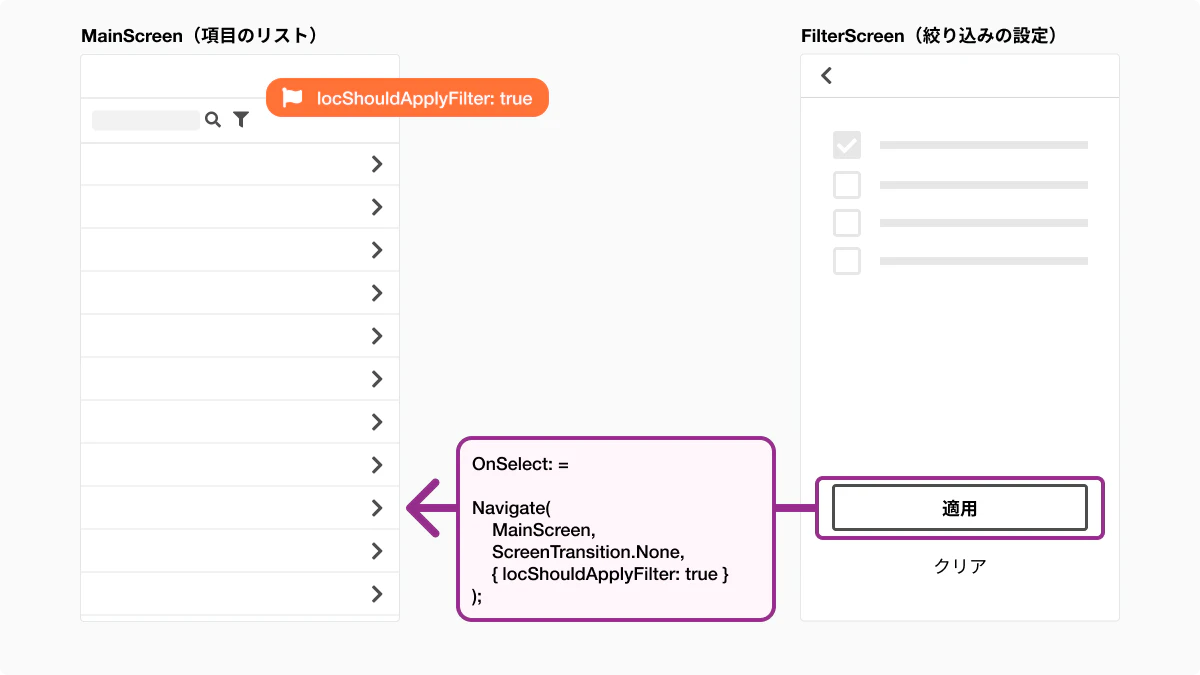Open the first list row chevron
1200x675 pixels.
(377, 164)
